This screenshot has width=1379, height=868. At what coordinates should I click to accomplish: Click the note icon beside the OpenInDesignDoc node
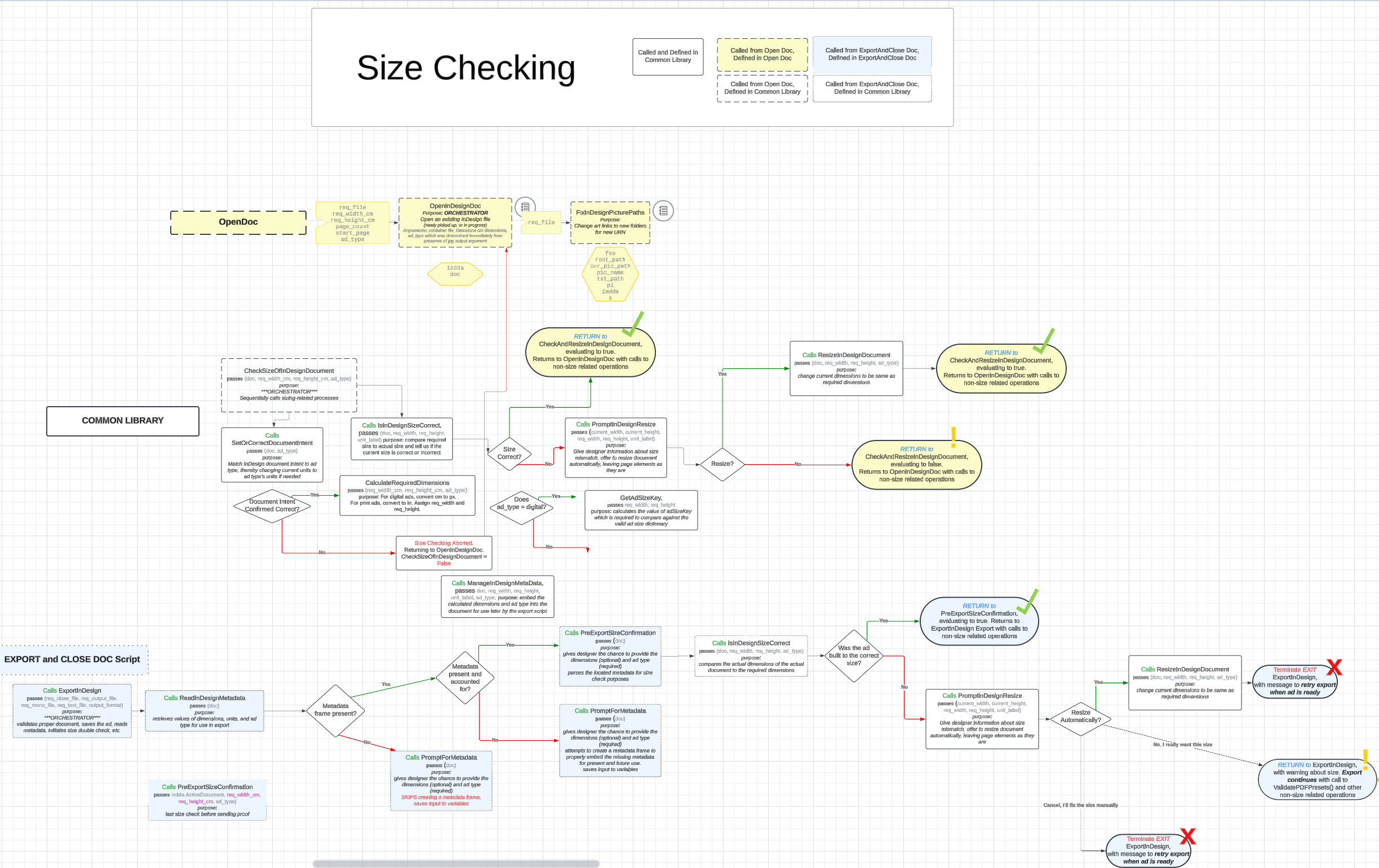coord(525,207)
